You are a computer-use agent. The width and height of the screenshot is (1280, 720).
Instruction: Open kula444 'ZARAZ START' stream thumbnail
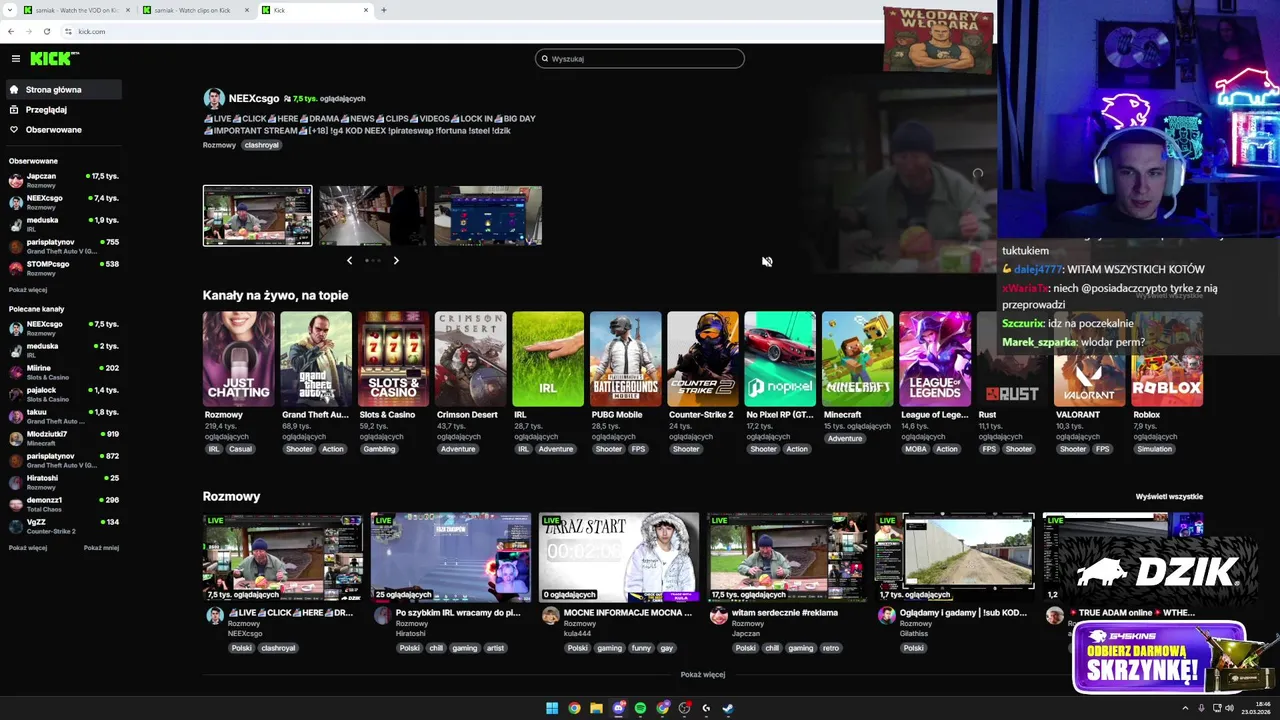coord(619,557)
